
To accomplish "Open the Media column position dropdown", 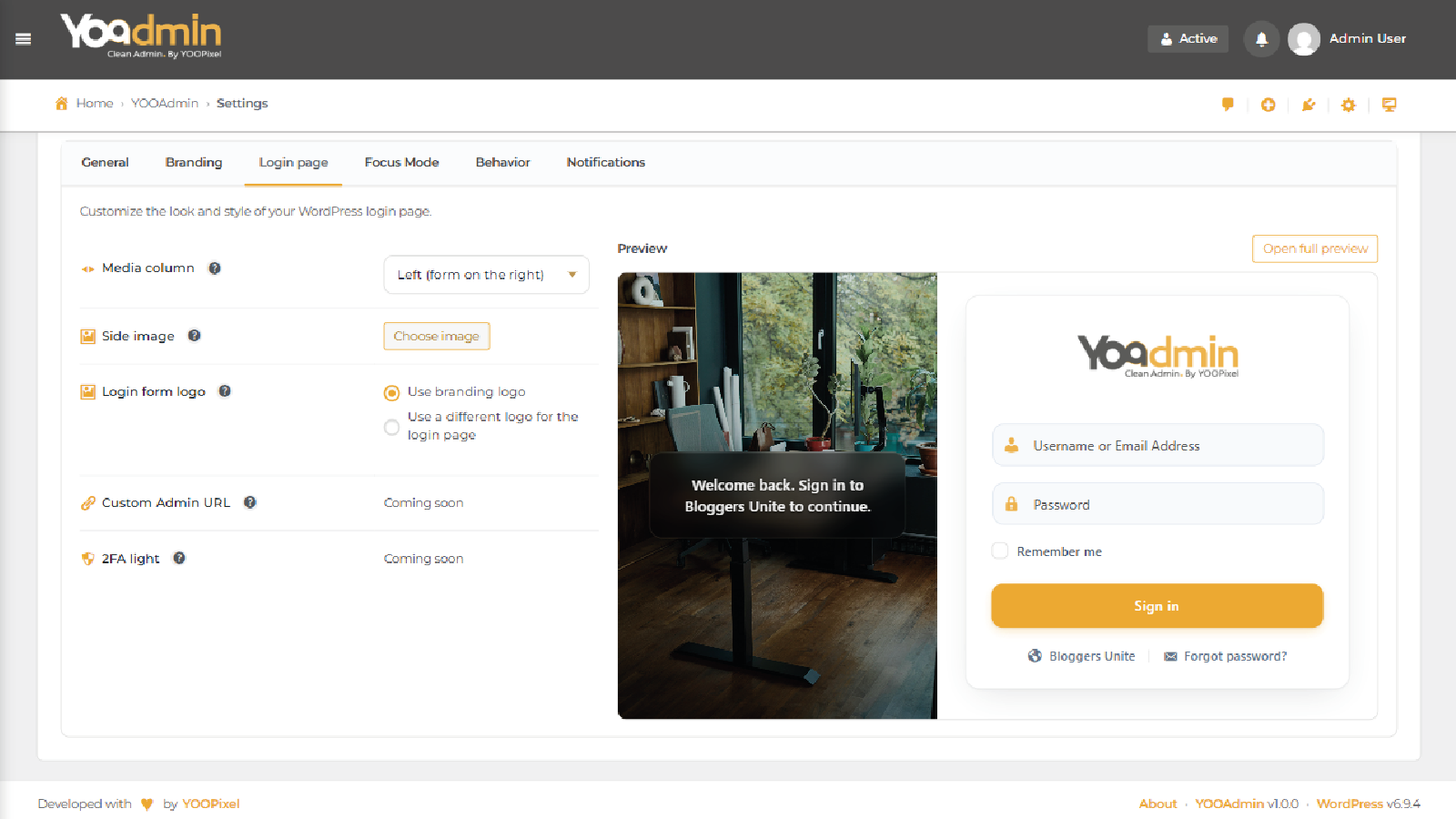I will tap(486, 274).
